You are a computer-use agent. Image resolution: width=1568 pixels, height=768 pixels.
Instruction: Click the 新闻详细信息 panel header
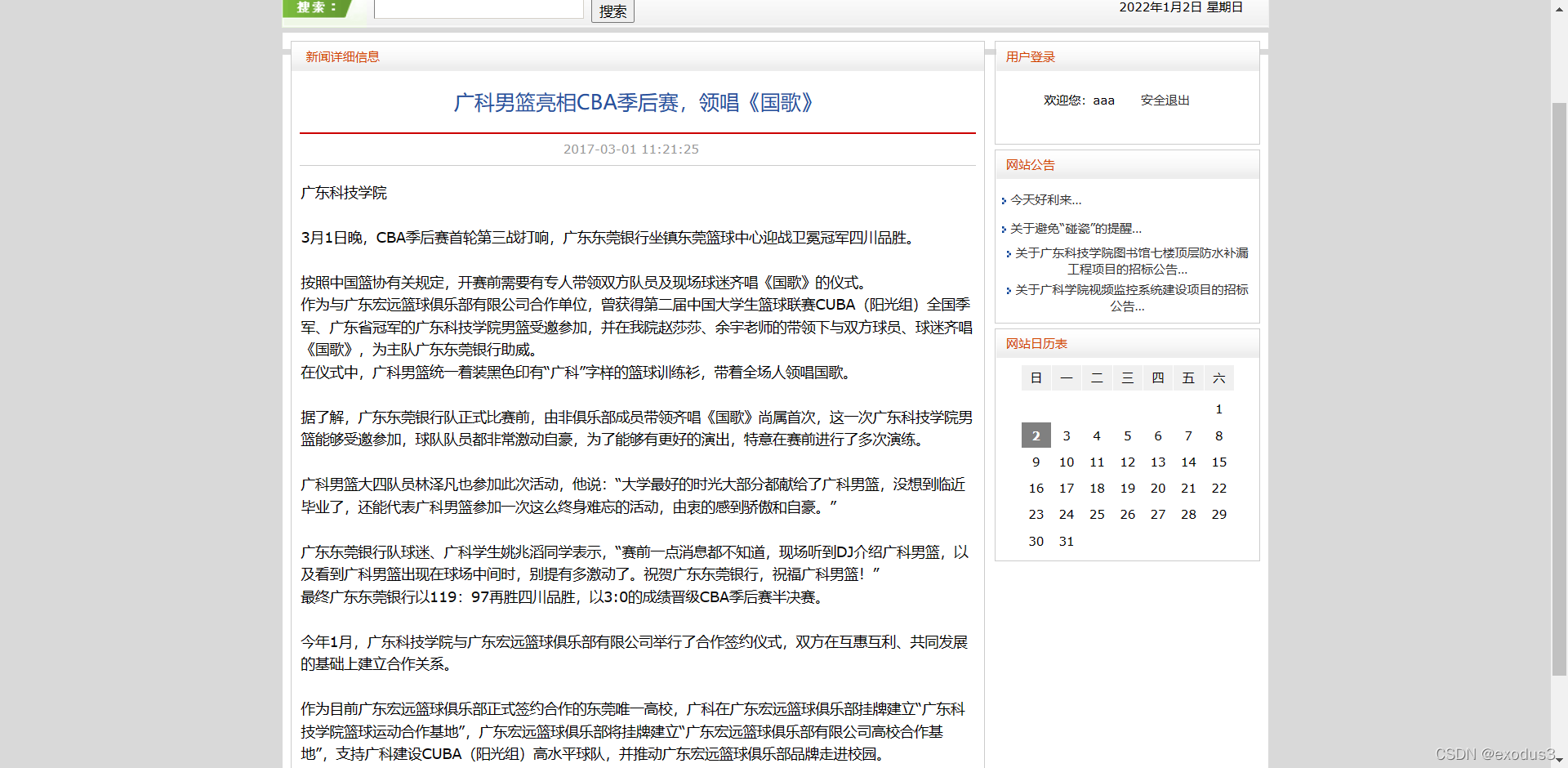tap(342, 57)
